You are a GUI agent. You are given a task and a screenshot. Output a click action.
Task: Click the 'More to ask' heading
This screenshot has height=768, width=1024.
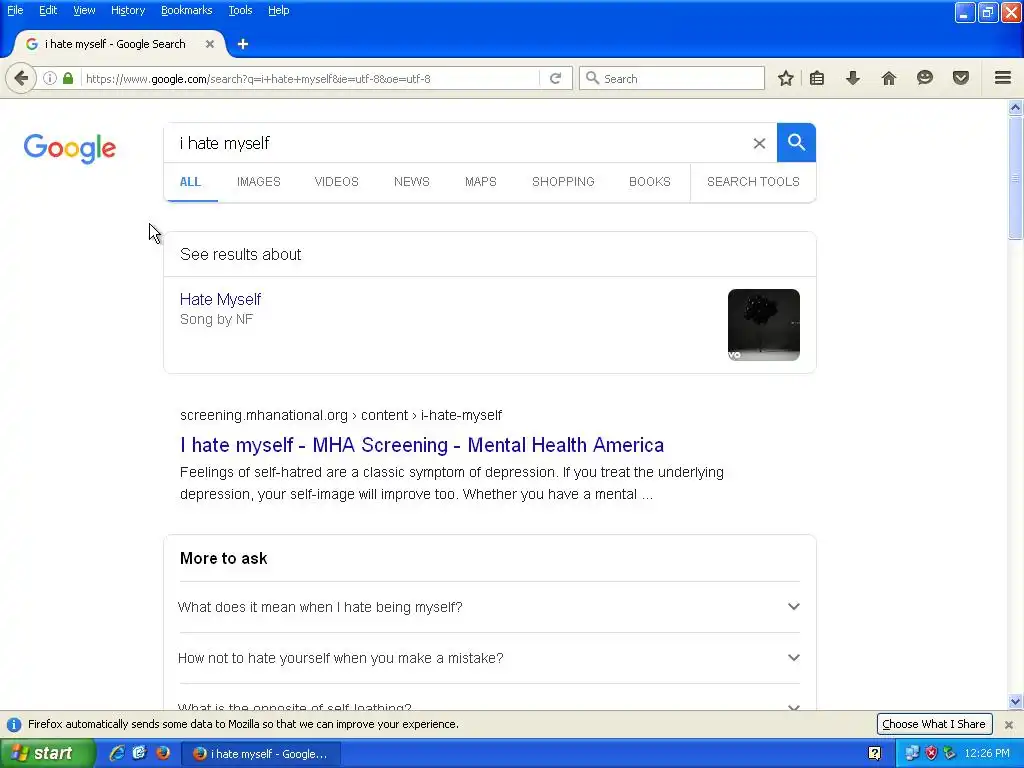(223, 558)
